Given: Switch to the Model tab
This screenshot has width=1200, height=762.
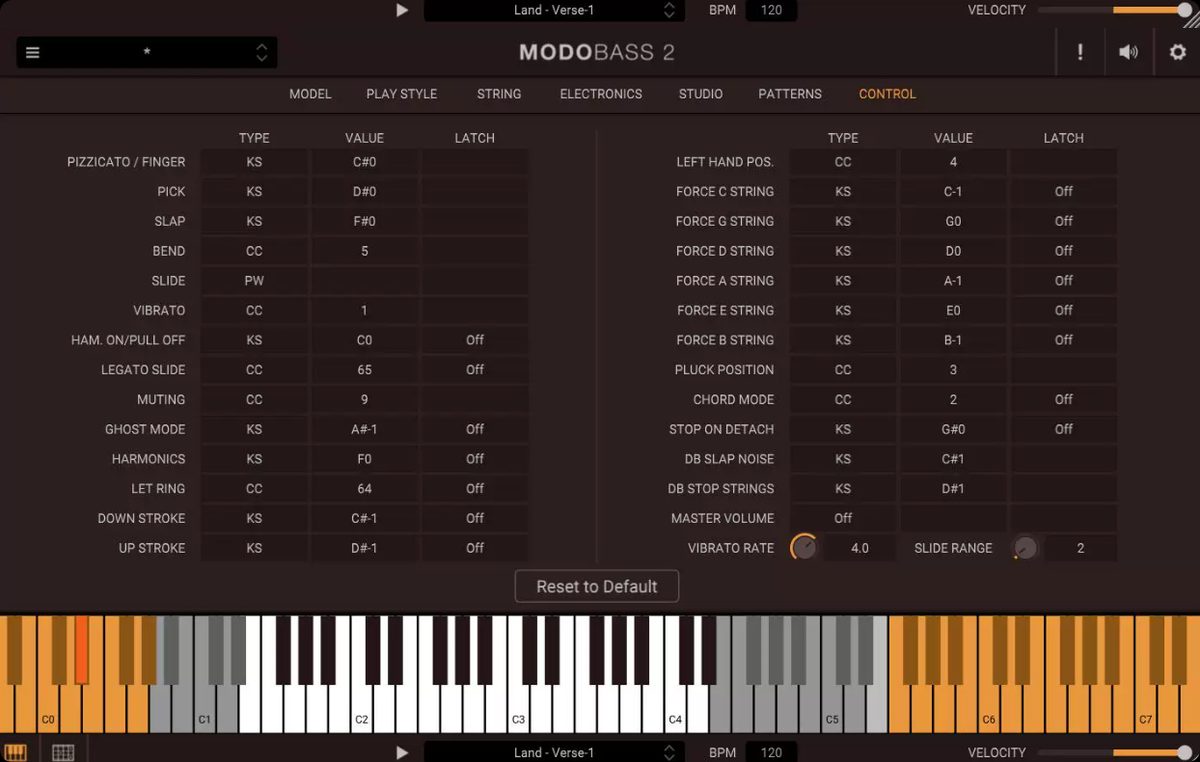Looking at the screenshot, I should 310,94.
